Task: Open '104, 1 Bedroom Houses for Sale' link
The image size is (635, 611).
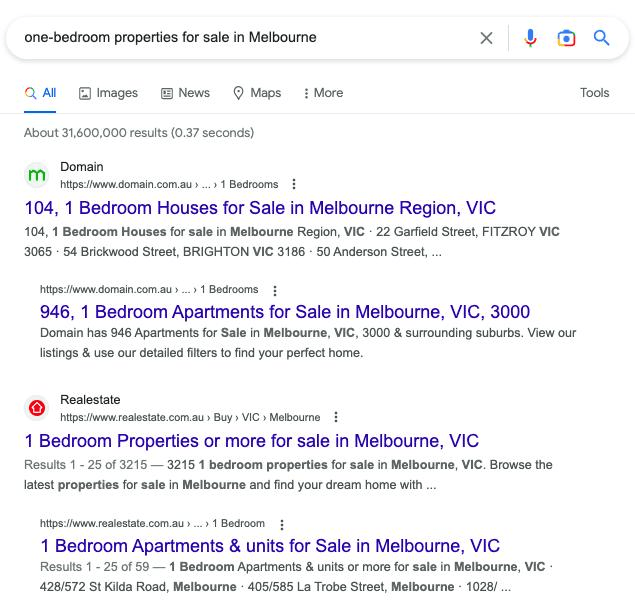Action: tap(260, 208)
